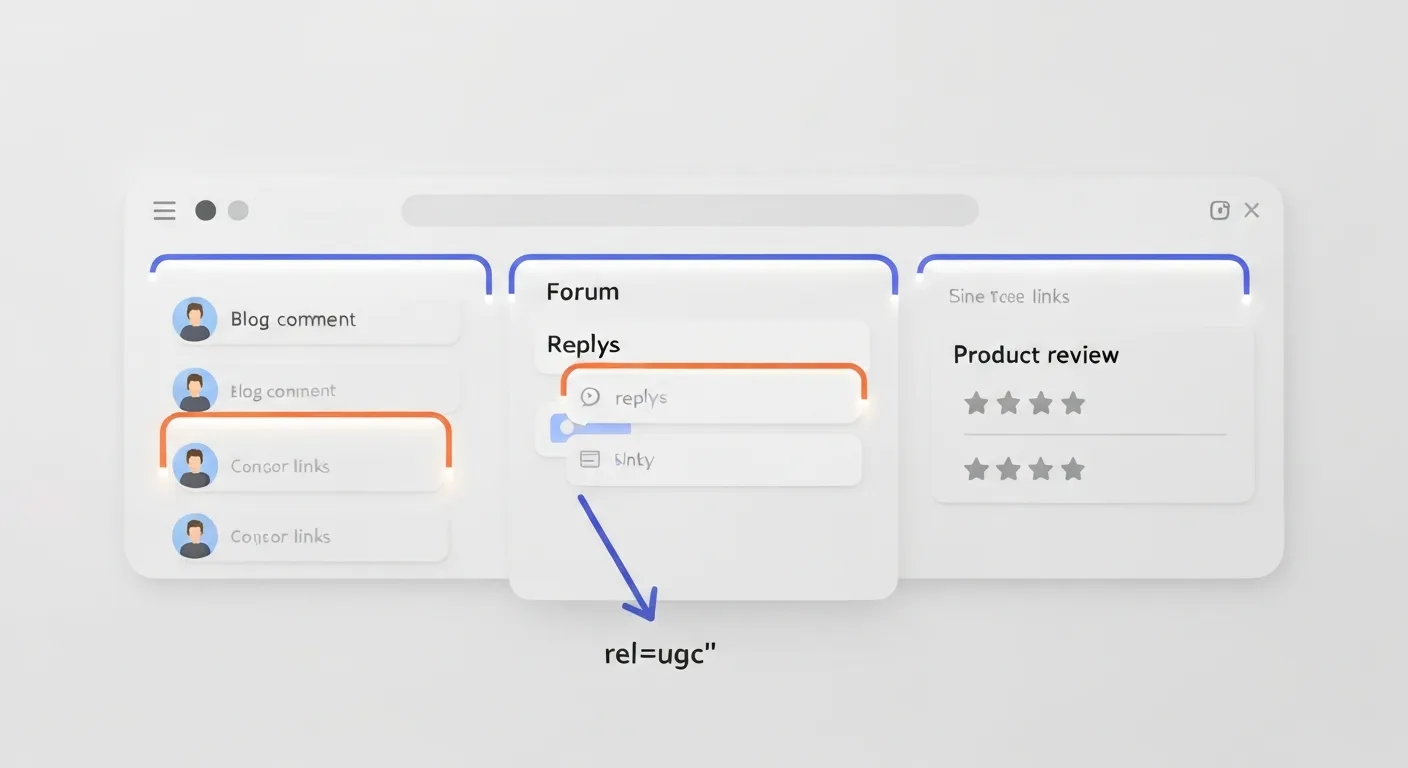This screenshot has height=768, width=1408.
Task: Click the dark circle dot in the title bar
Action: [x=205, y=210]
